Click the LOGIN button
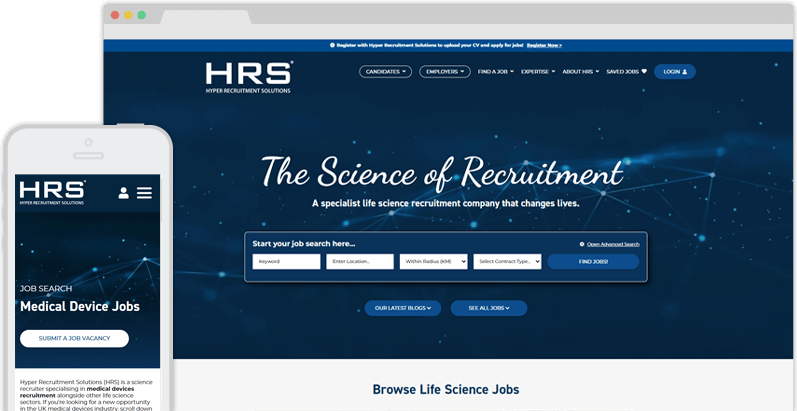This screenshot has height=411, width=797. pyautogui.click(x=675, y=72)
